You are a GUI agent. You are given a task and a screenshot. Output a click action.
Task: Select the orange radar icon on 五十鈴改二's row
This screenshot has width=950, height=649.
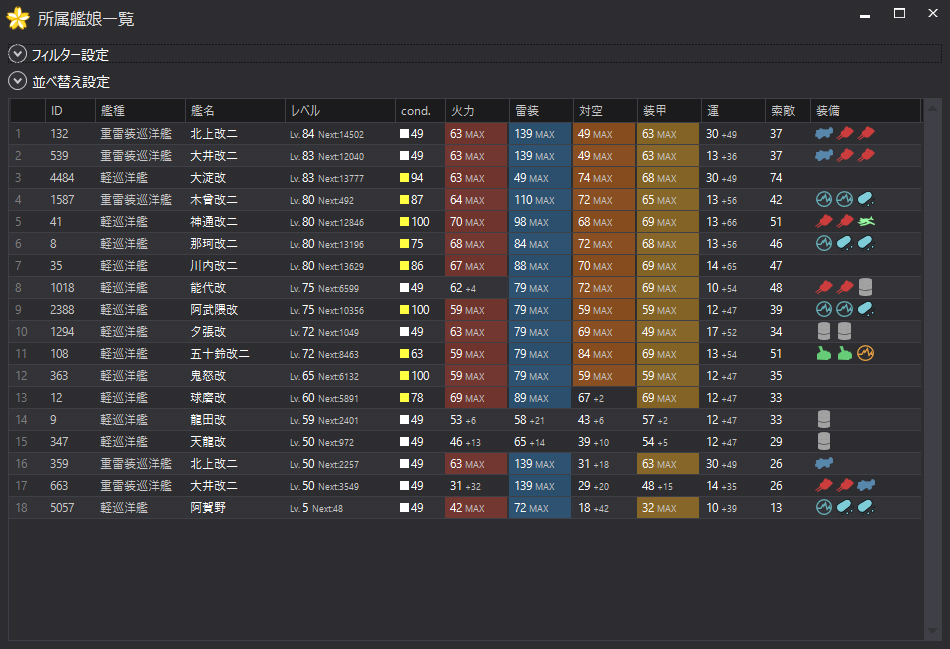[x=865, y=352]
